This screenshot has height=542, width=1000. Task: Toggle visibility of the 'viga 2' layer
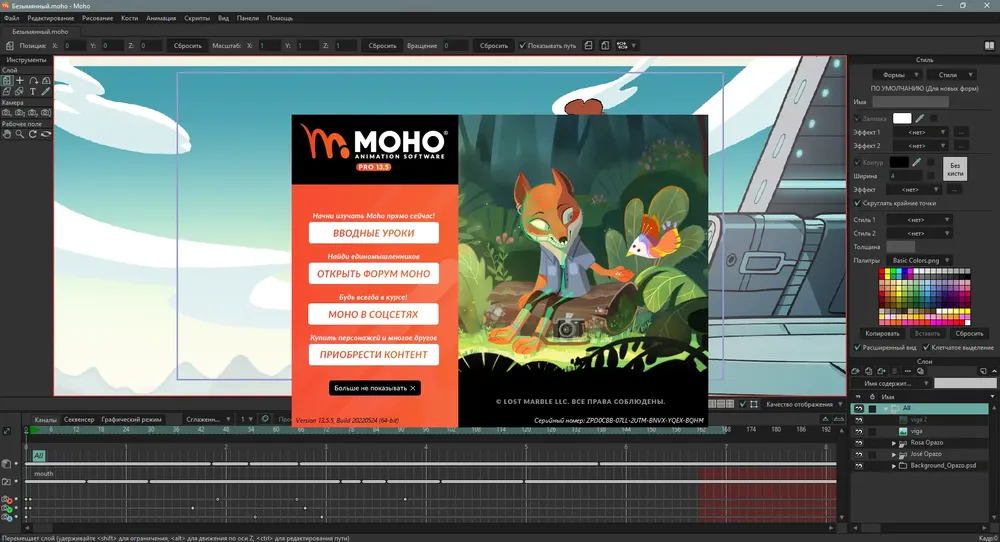pos(858,420)
